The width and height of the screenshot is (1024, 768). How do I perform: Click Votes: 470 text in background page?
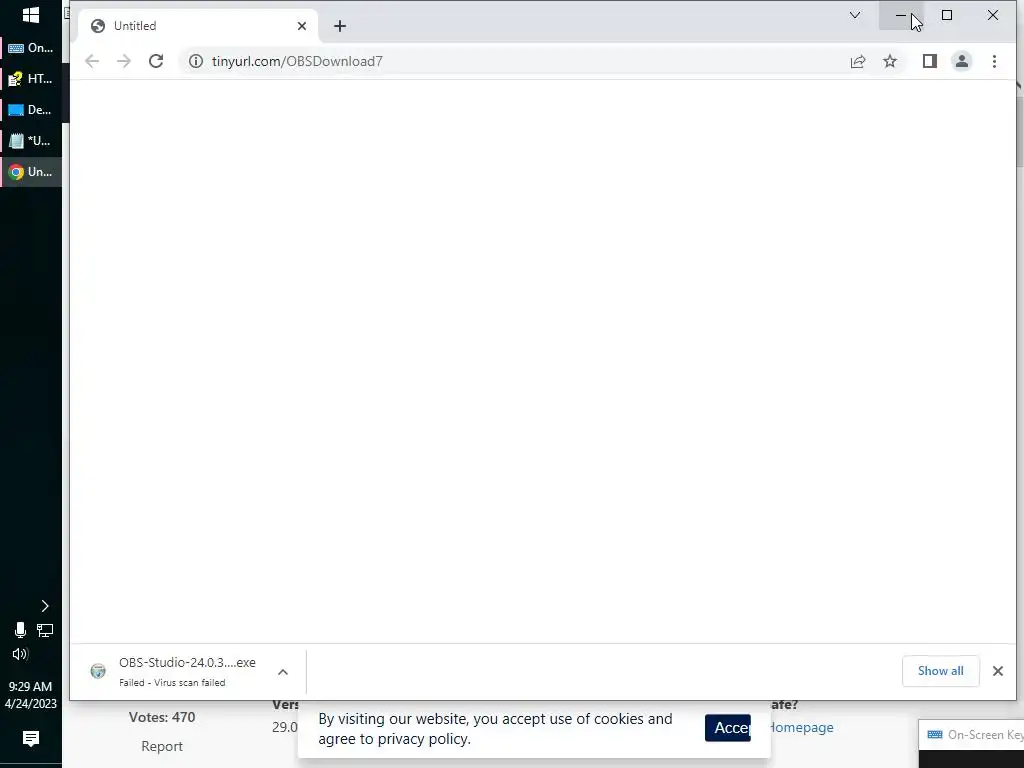click(162, 717)
